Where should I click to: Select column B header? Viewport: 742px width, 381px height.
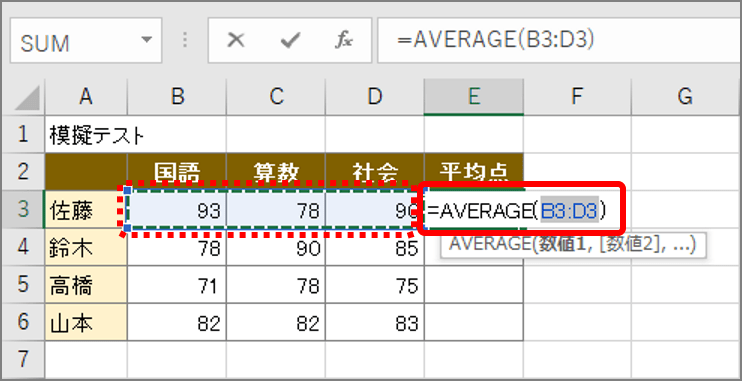(x=177, y=97)
